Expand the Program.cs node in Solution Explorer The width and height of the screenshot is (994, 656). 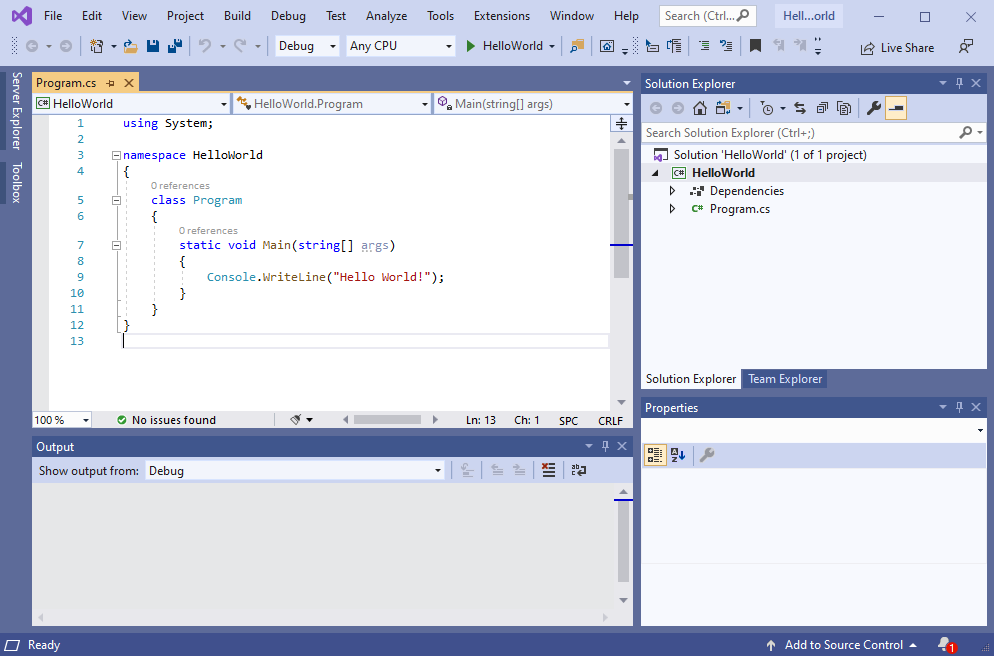pos(673,209)
